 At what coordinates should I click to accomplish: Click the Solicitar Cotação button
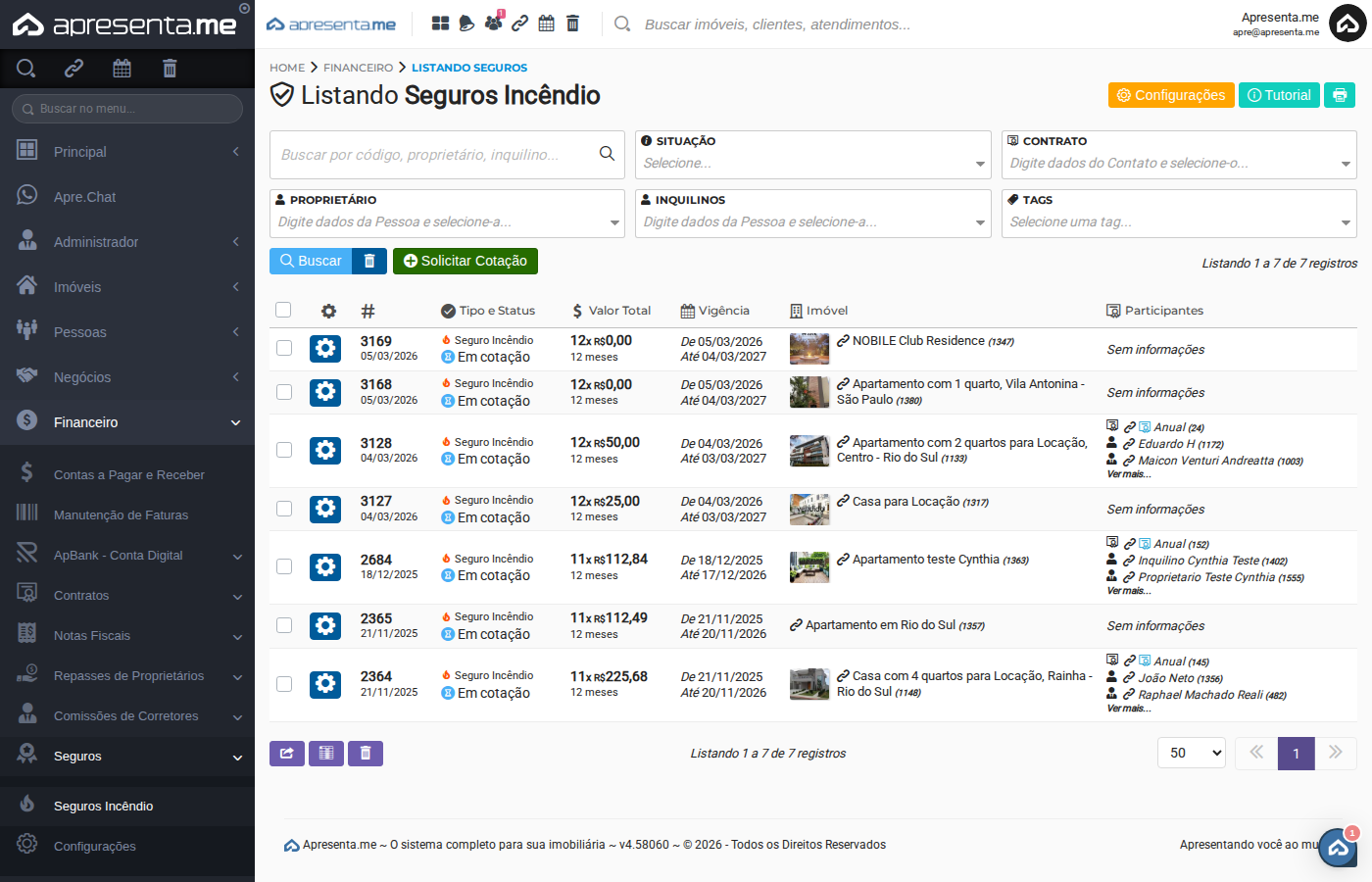tap(465, 261)
